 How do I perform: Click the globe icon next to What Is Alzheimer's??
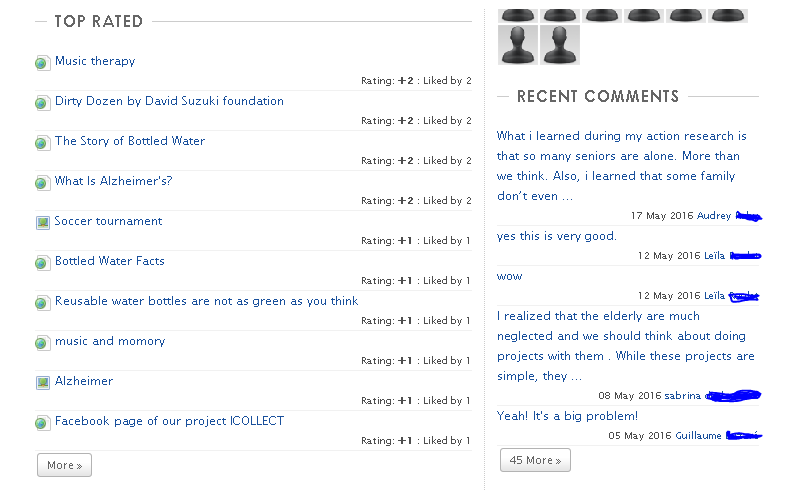point(43,183)
